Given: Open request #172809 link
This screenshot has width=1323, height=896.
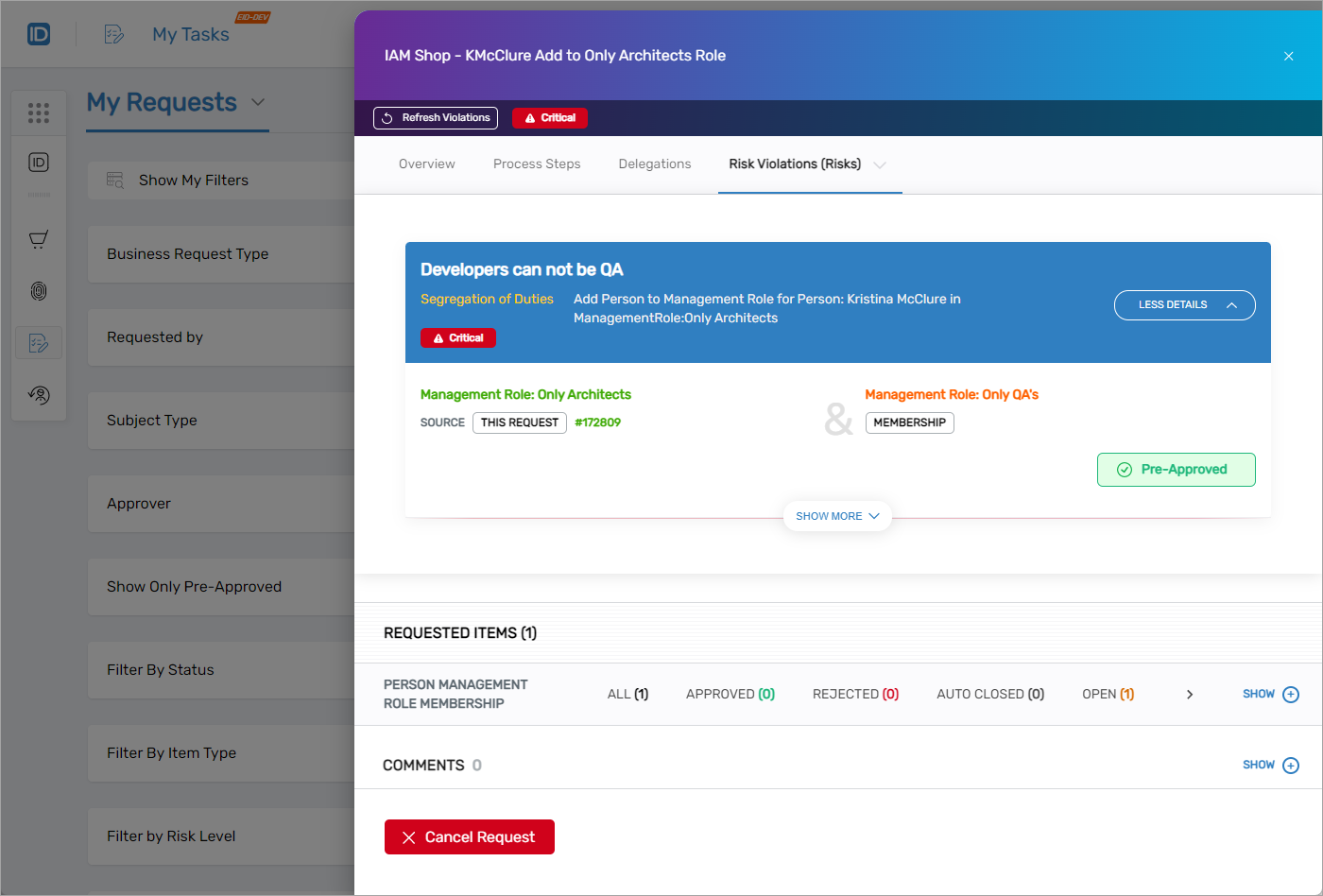Looking at the screenshot, I should click(x=597, y=422).
